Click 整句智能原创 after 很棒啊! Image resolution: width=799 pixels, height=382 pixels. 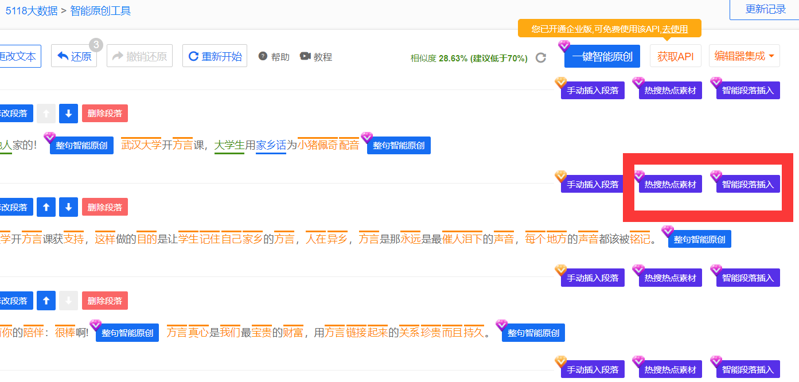(127, 334)
